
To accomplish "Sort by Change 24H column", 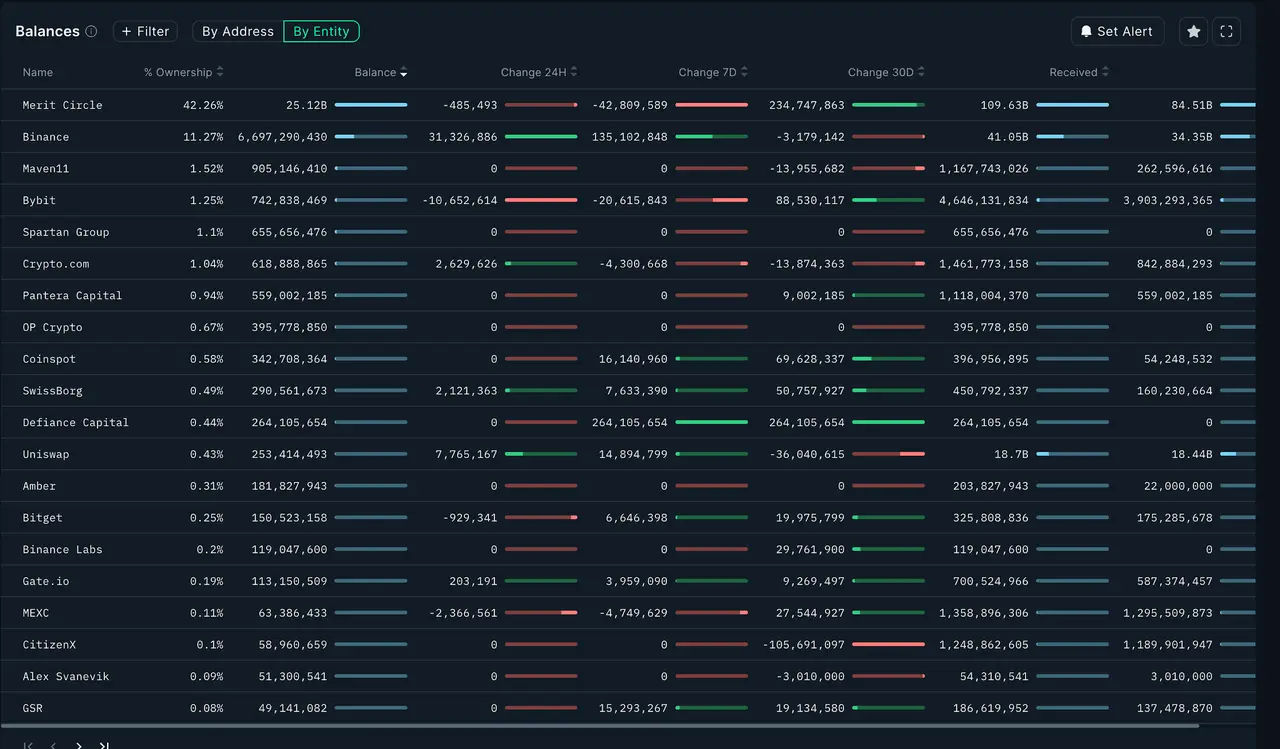I will [x=539, y=72].
